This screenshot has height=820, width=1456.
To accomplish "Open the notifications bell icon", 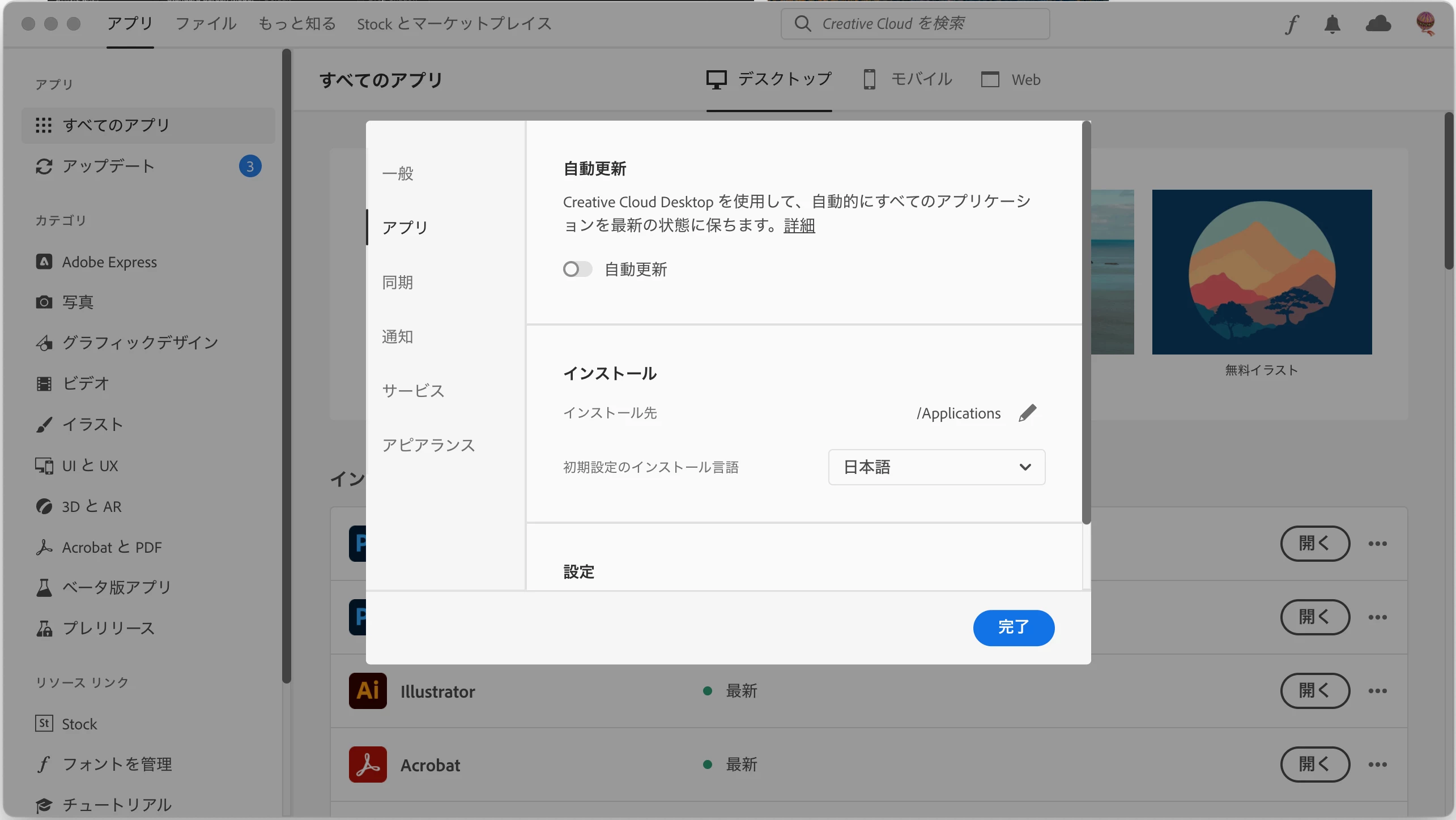I will (x=1332, y=24).
